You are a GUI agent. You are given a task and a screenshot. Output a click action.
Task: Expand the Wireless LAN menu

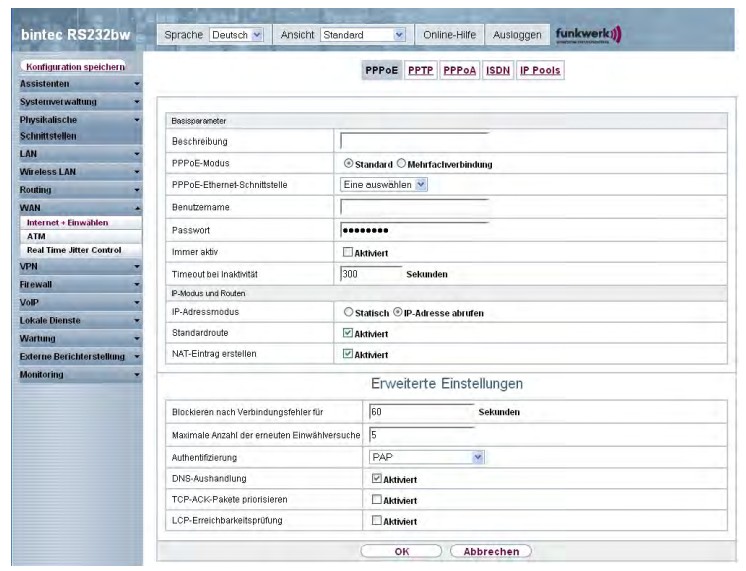tap(80, 172)
